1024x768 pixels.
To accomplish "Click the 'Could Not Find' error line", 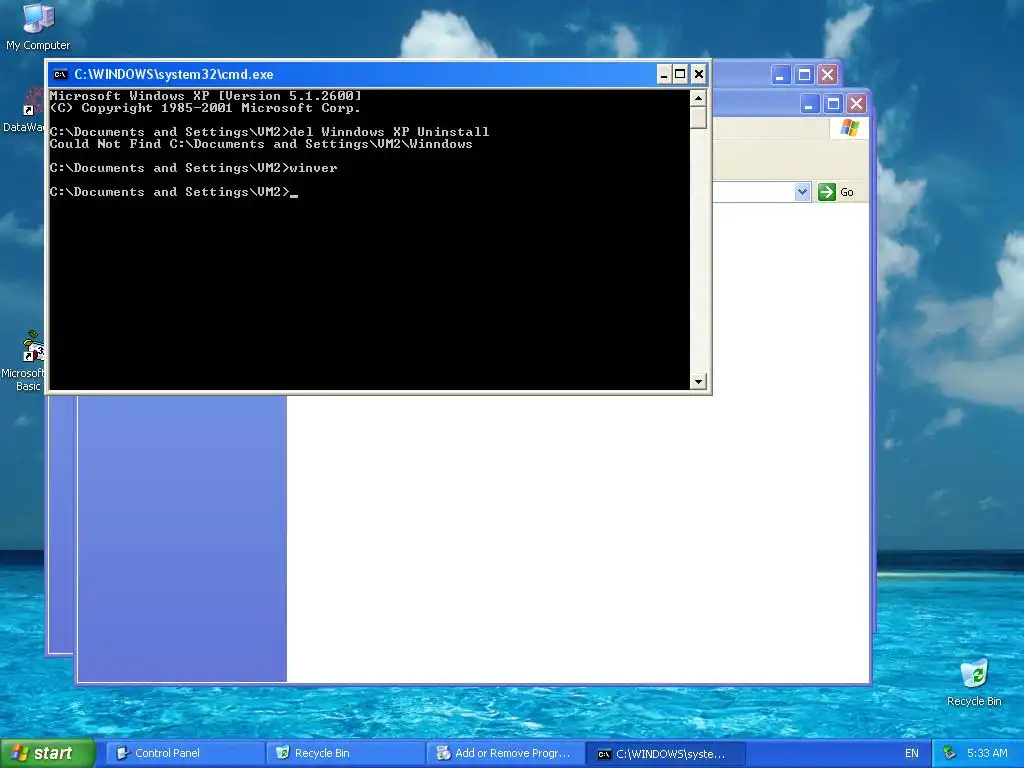I will [x=261, y=144].
